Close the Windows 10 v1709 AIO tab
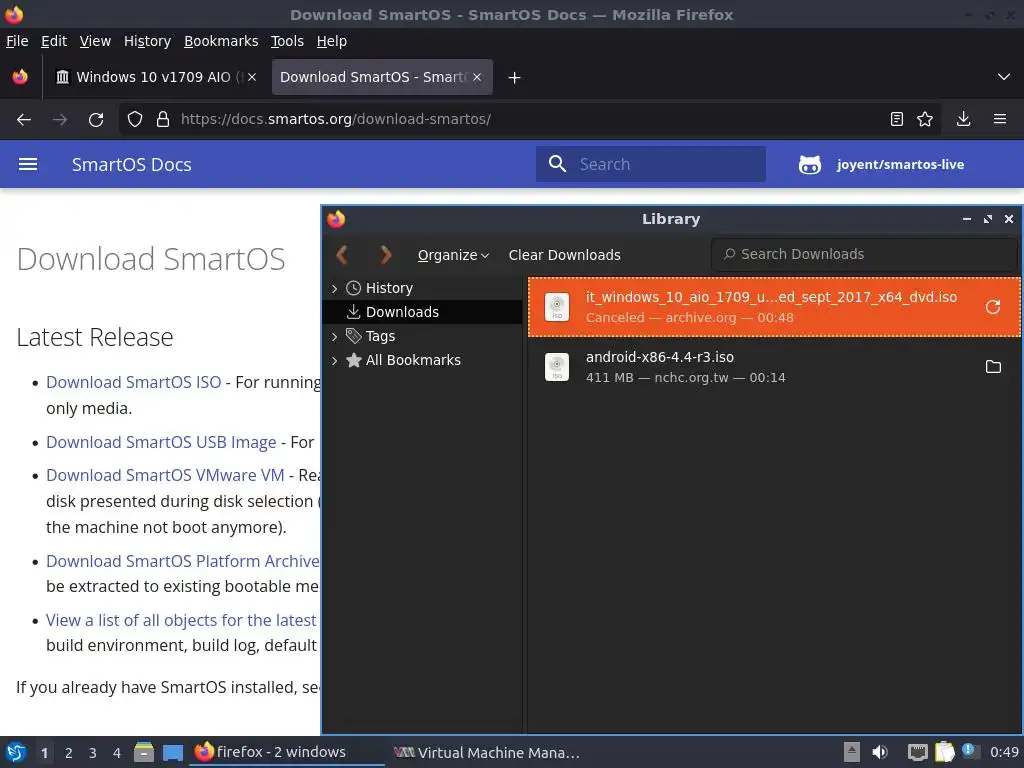 point(252,77)
